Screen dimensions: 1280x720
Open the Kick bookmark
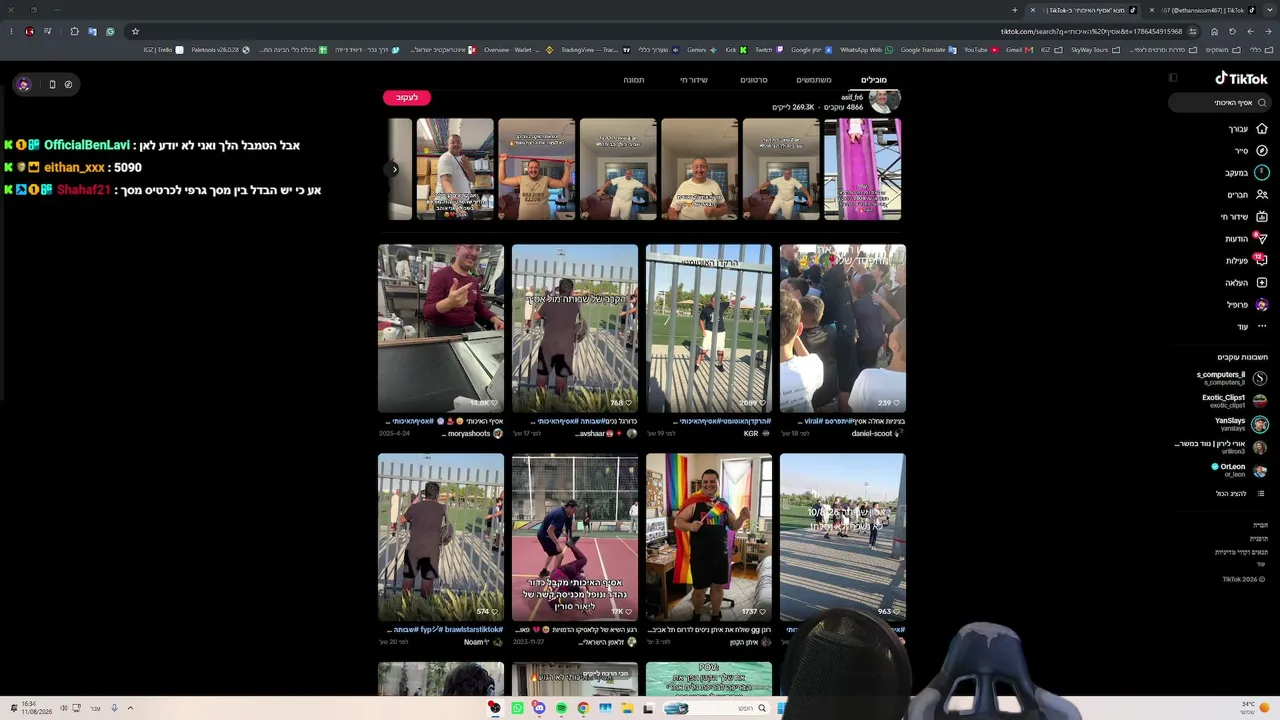click(x=735, y=49)
